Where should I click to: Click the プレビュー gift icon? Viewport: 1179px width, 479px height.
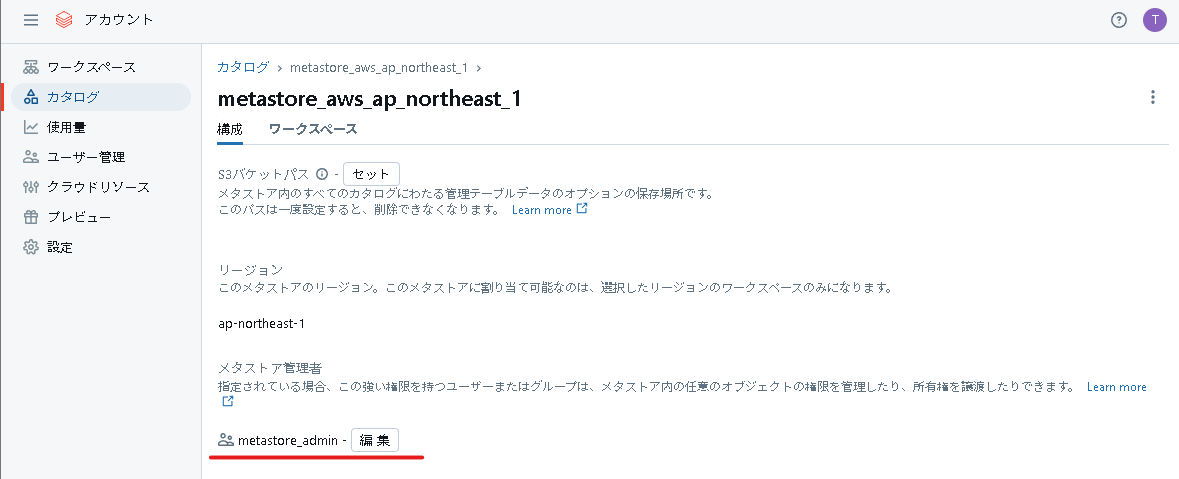click(31, 217)
